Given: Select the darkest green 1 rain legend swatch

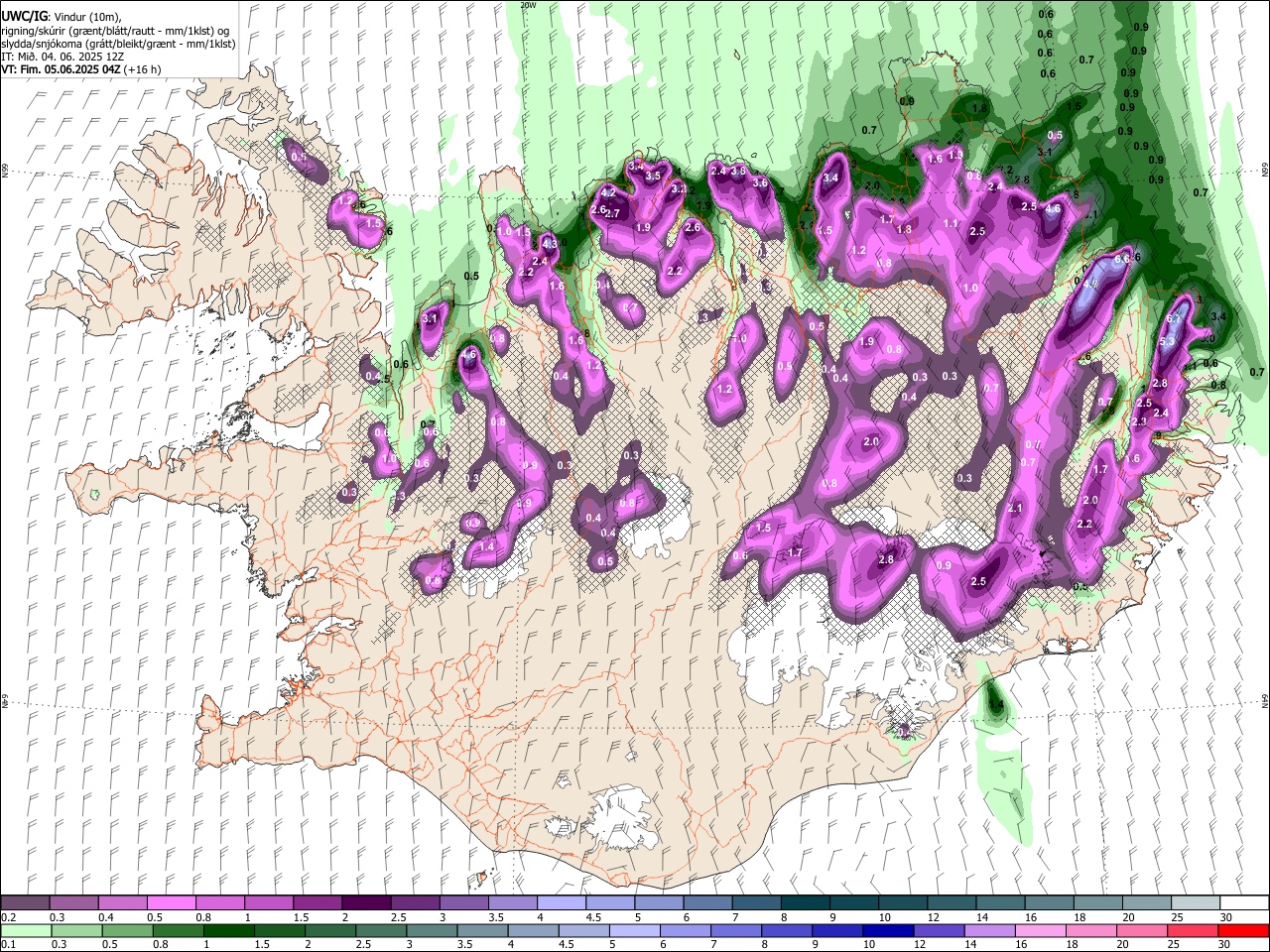Looking at the screenshot, I should pos(228,930).
